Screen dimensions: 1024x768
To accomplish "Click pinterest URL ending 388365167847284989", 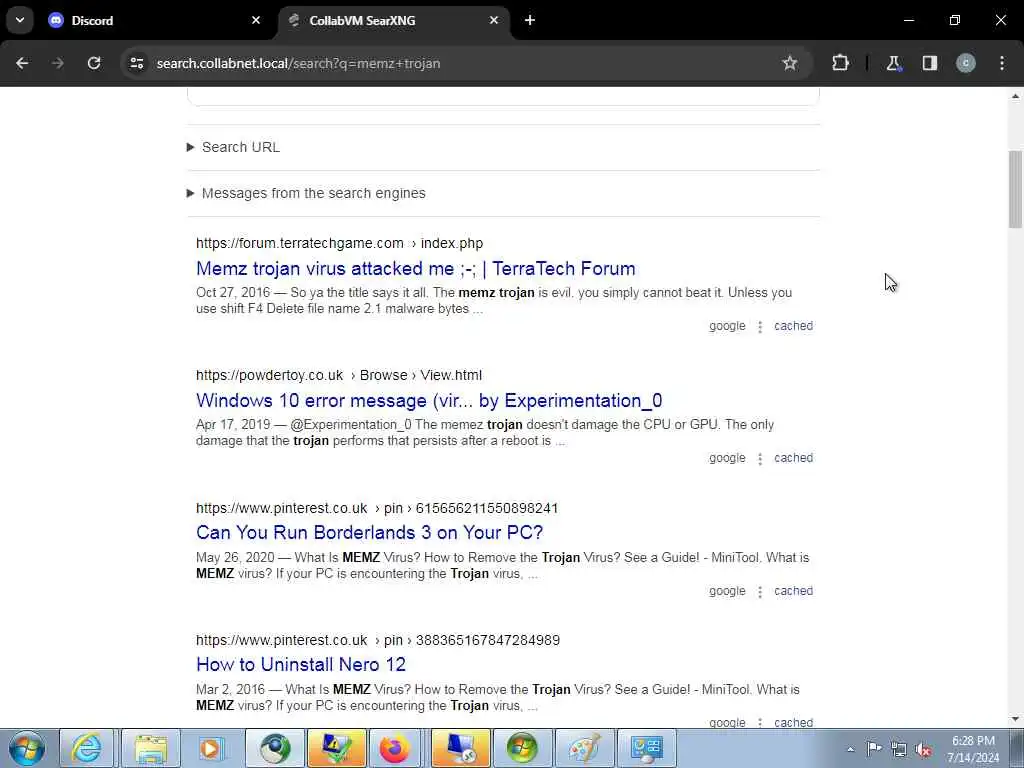I will pos(377,640).
